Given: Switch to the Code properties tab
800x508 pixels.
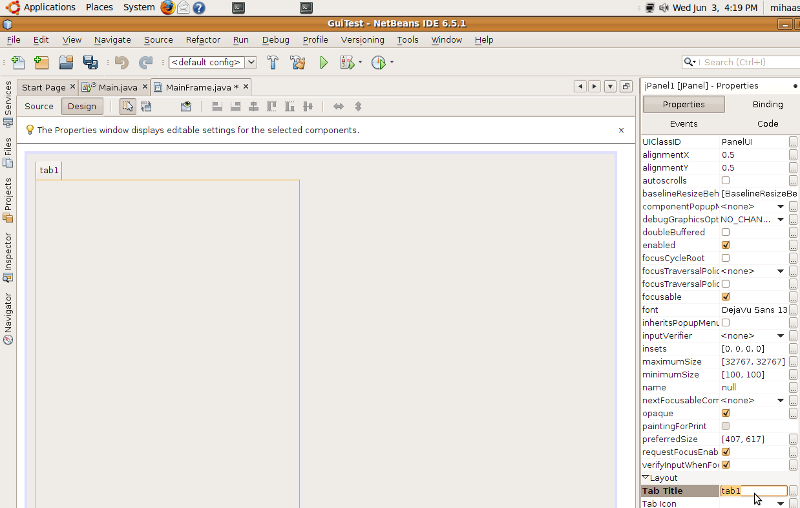Looking at the screenshot, I should (767, 124).
